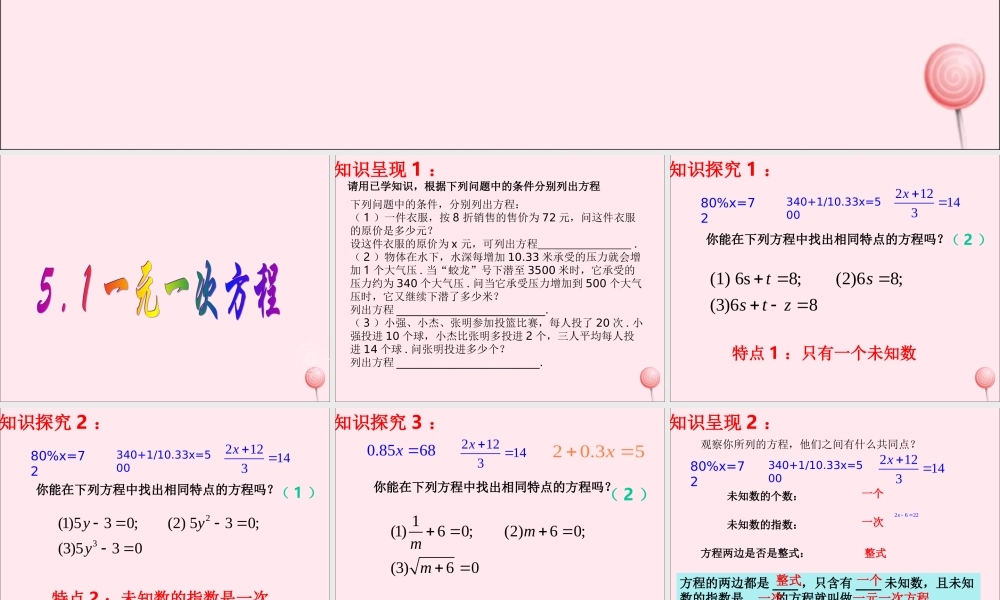This screenshot has width=1000, height=600.
Task: Click the question '你能在下列方程中找出相同特点的方程吗？' in 知识探究 2
Action: point(156,490)
